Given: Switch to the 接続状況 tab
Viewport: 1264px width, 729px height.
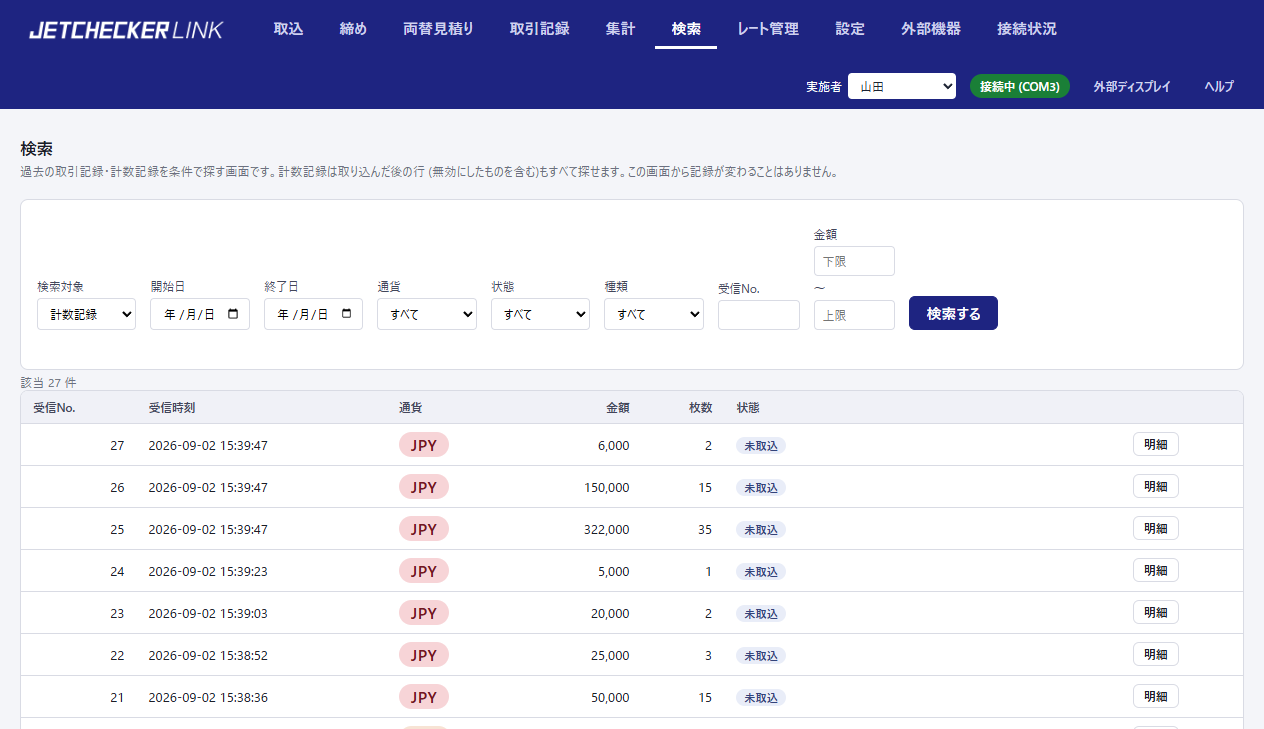Looking at the screenshot, I should pos(1026,29).
